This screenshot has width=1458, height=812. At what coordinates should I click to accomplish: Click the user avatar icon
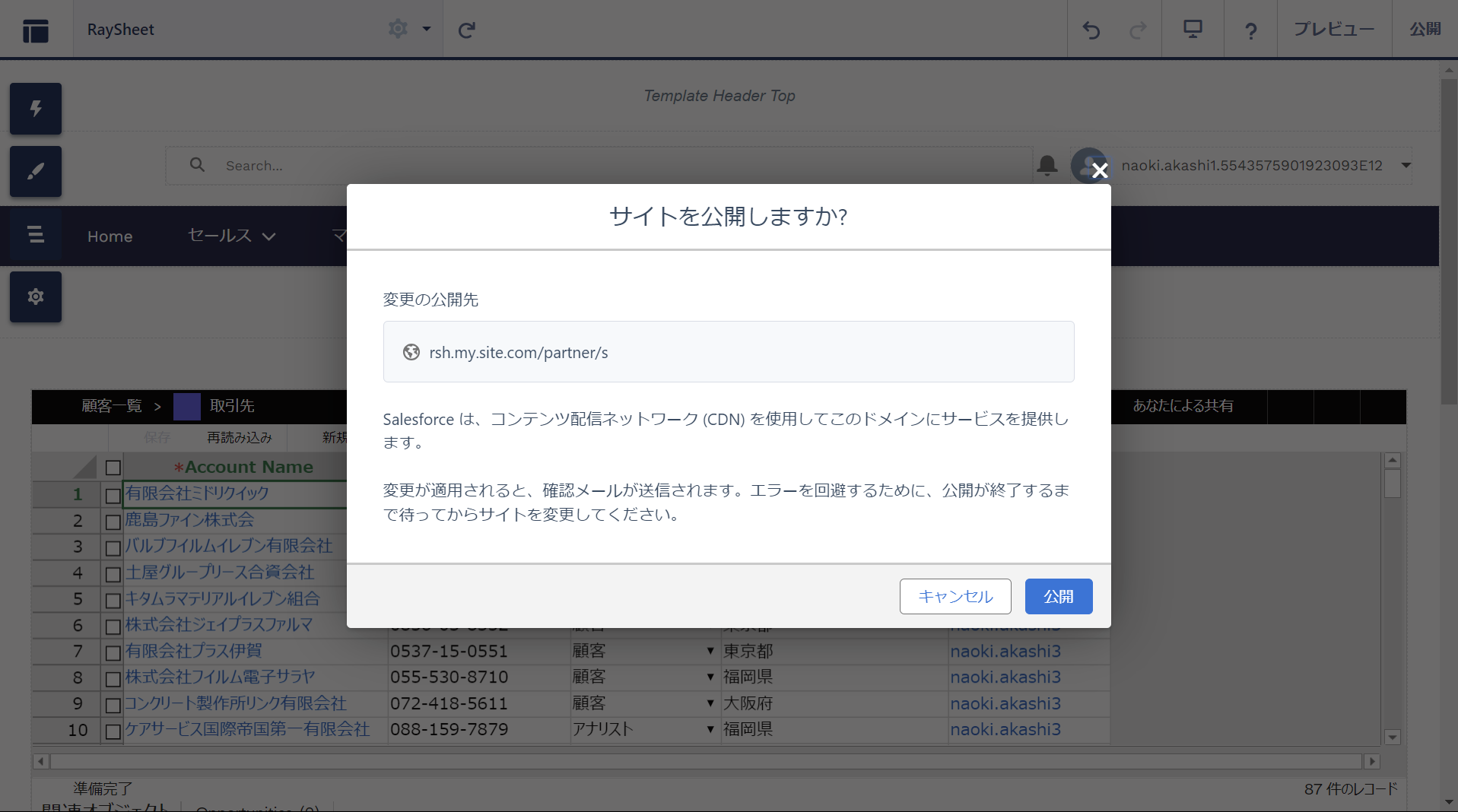[x=1088, y=165]
